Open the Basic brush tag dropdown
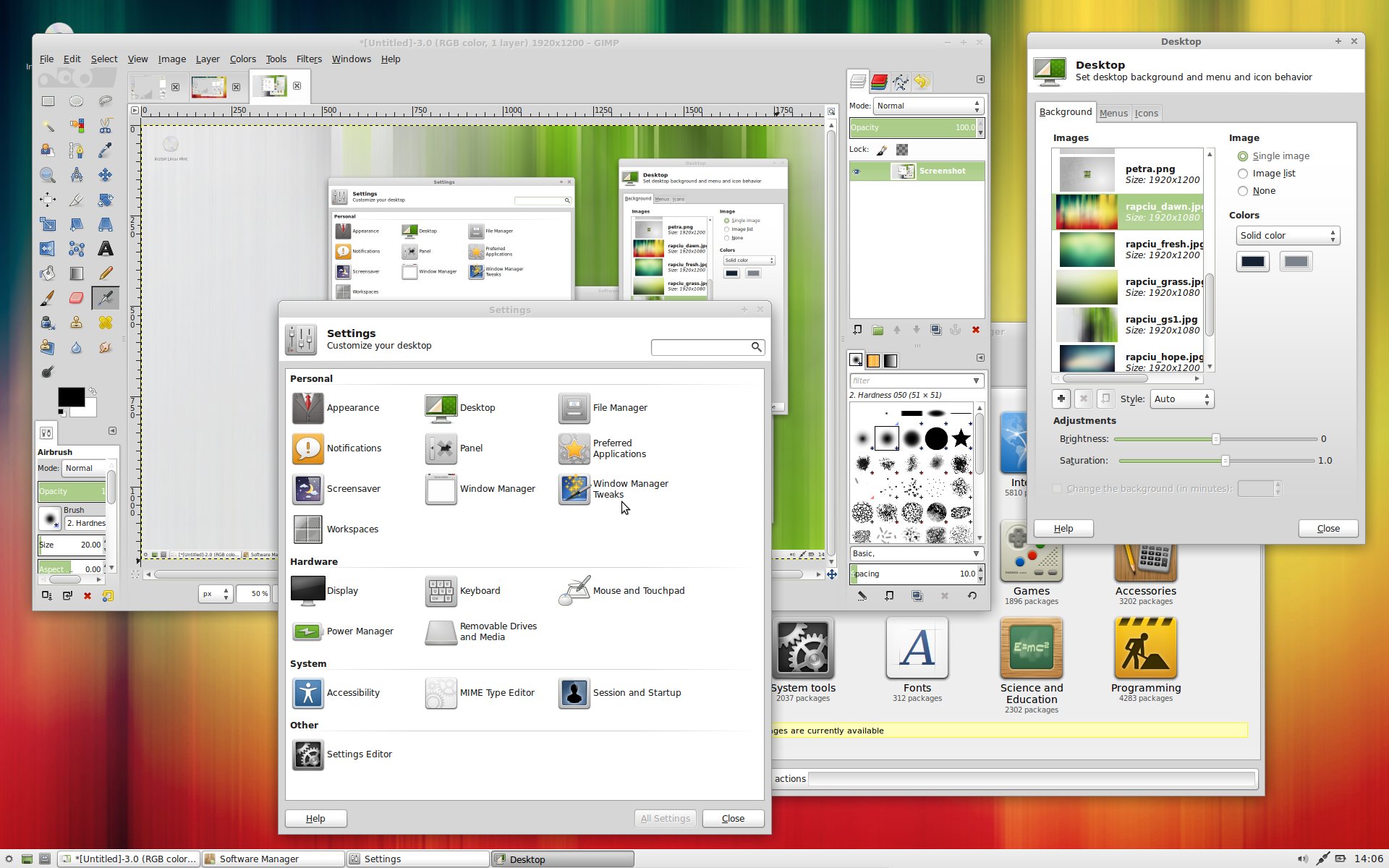 pyautogui.click(x=917, y=553)
